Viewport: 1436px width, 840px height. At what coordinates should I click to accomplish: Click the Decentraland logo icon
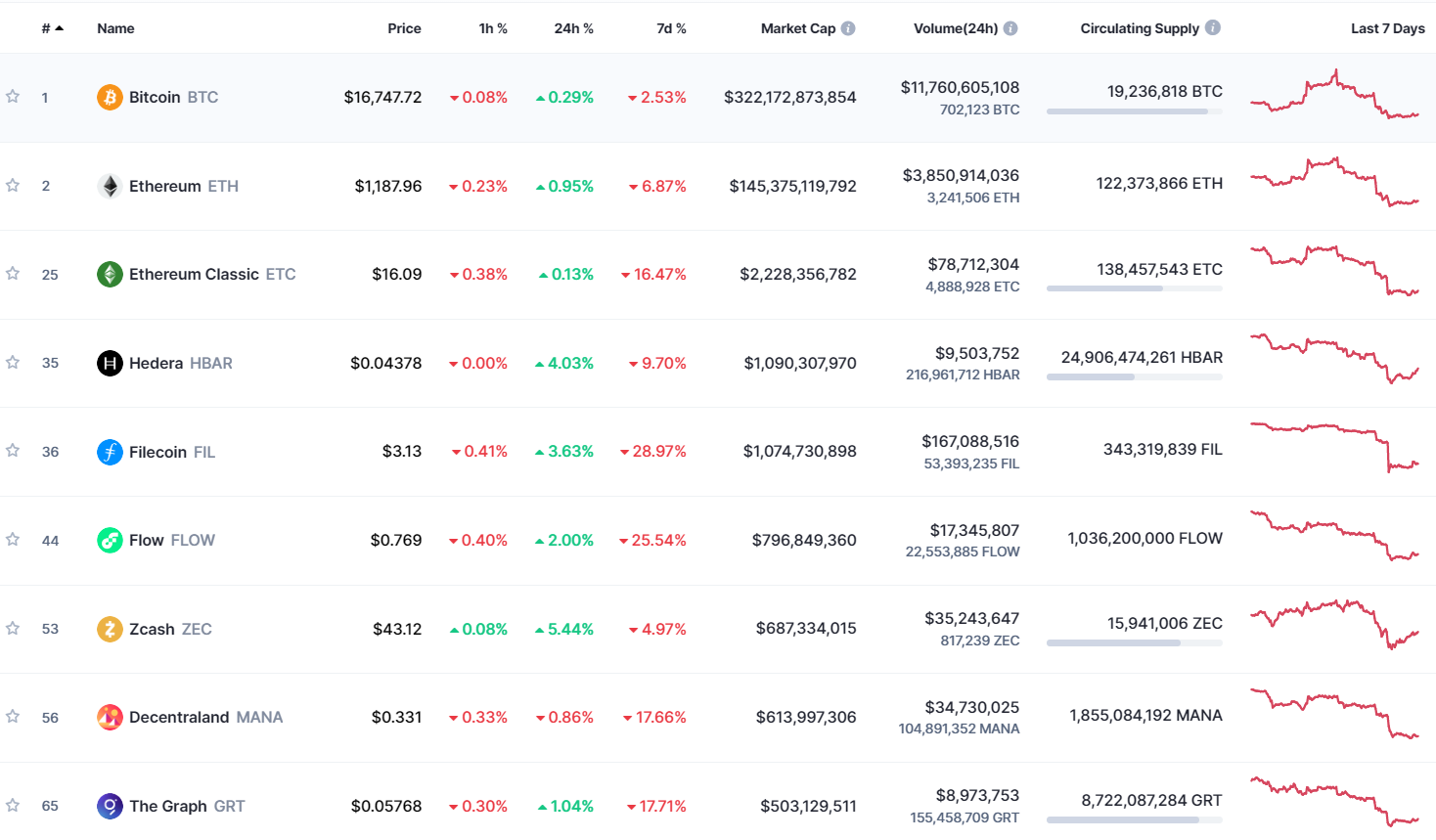point(110,717)
